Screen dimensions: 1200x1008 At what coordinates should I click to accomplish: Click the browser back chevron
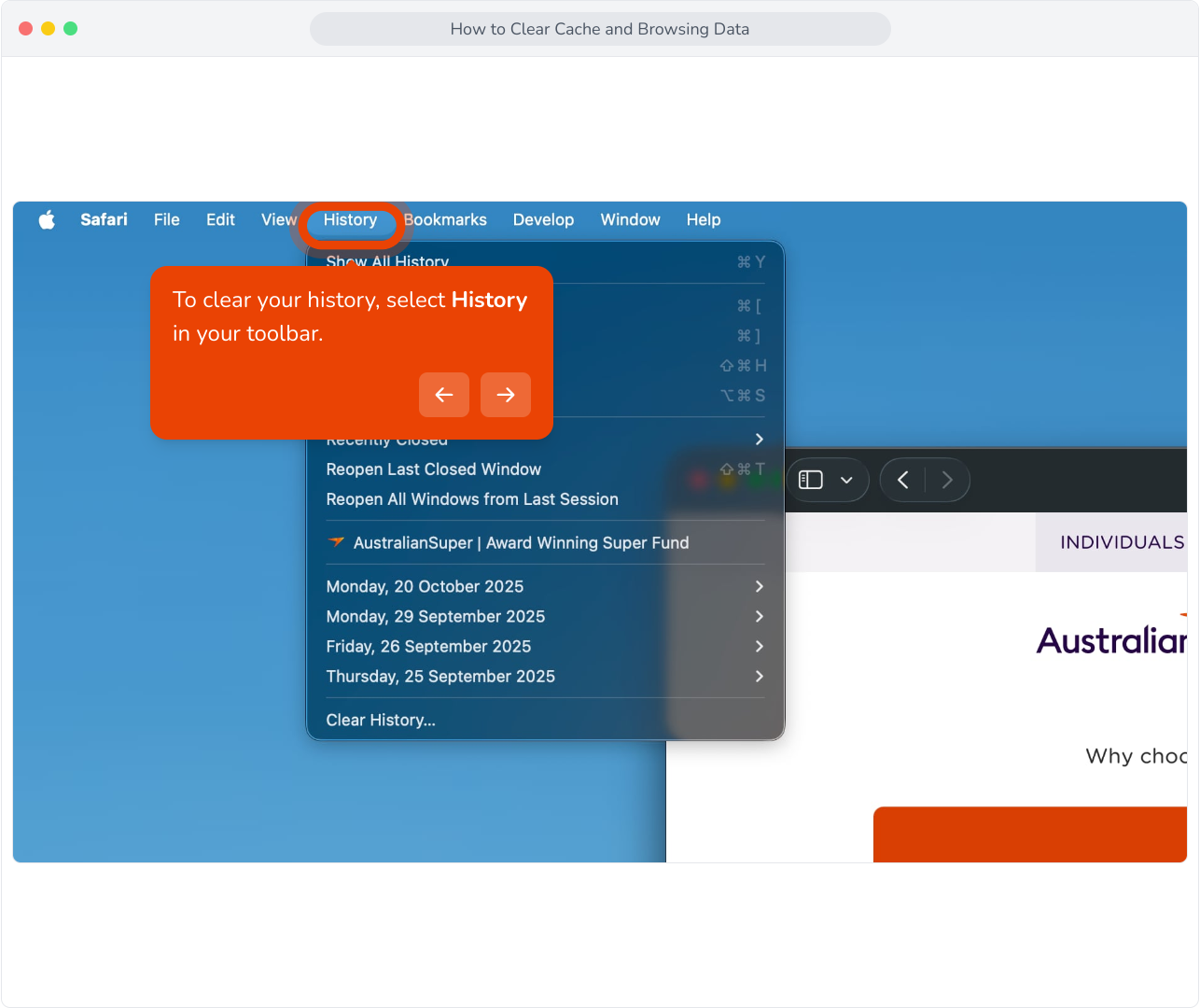pos(902,480)
